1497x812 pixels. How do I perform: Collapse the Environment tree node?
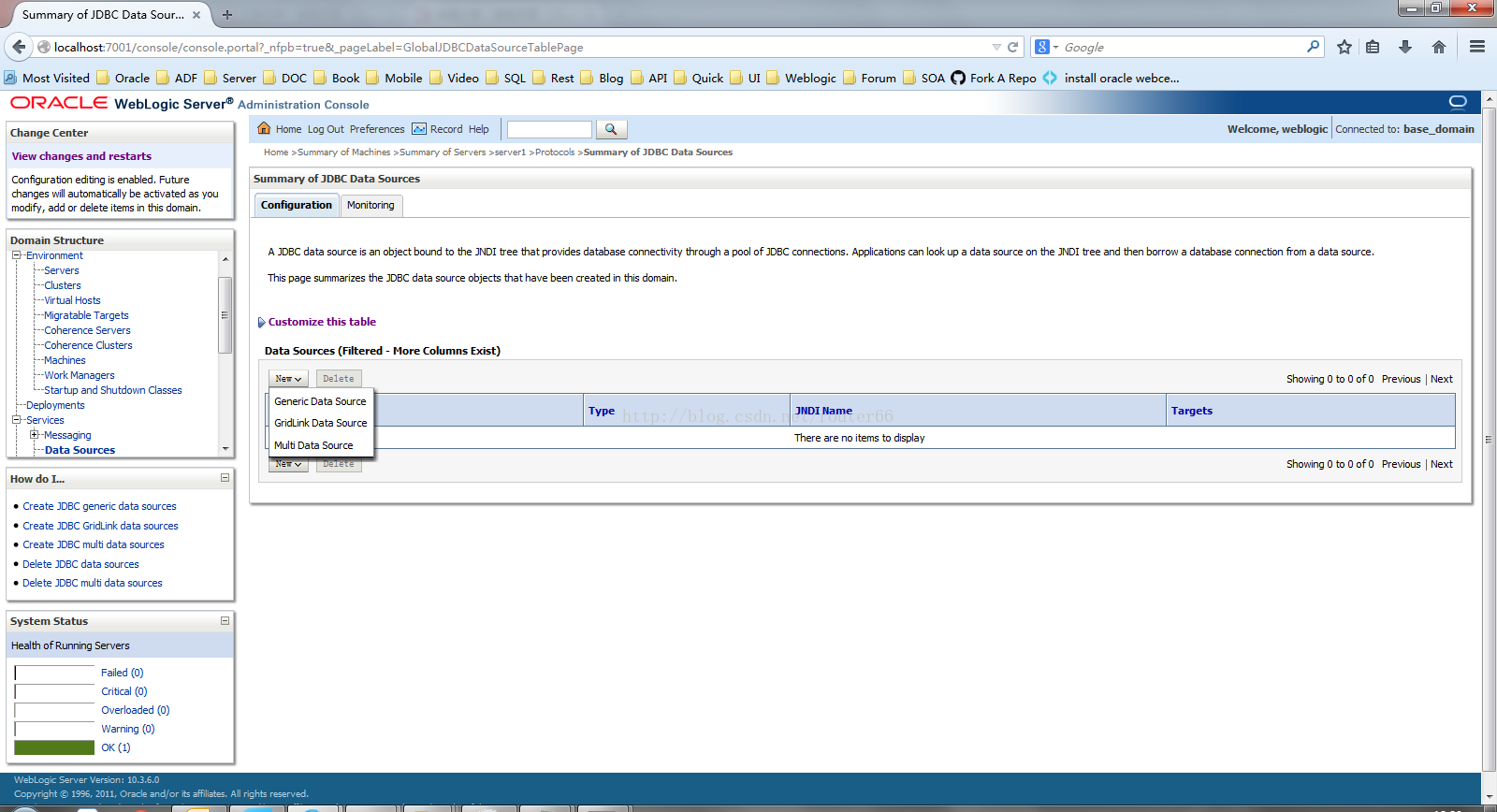point(16,255)
